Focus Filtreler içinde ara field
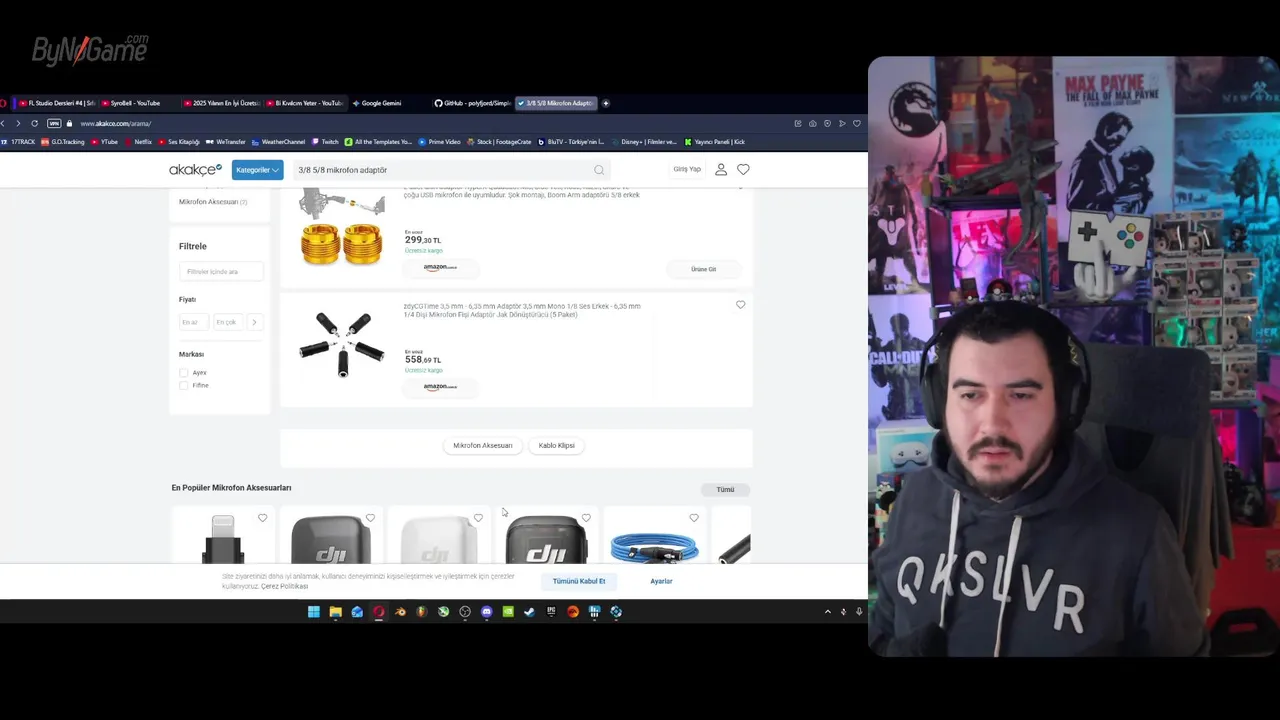1280x720 pixels. pos(221,271)
